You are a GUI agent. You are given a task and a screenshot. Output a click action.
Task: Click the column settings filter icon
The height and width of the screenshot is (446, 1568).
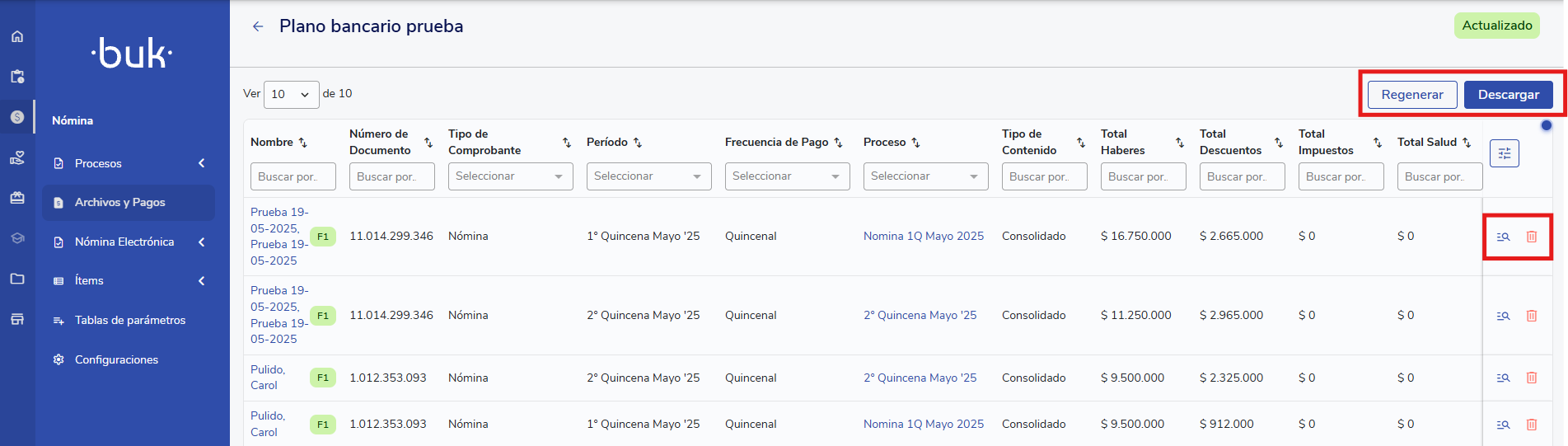tap(1504, 153)
